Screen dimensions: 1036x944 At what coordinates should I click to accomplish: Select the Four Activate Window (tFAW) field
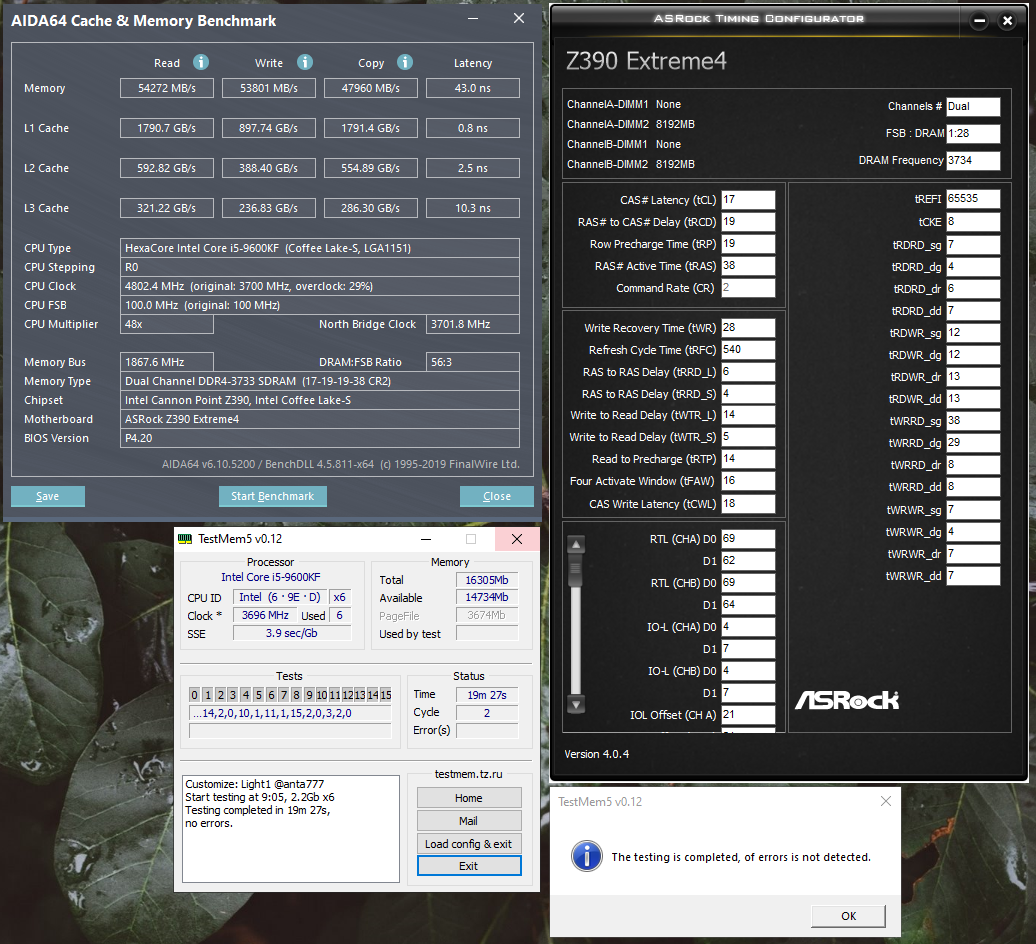[x=748, y=481]
